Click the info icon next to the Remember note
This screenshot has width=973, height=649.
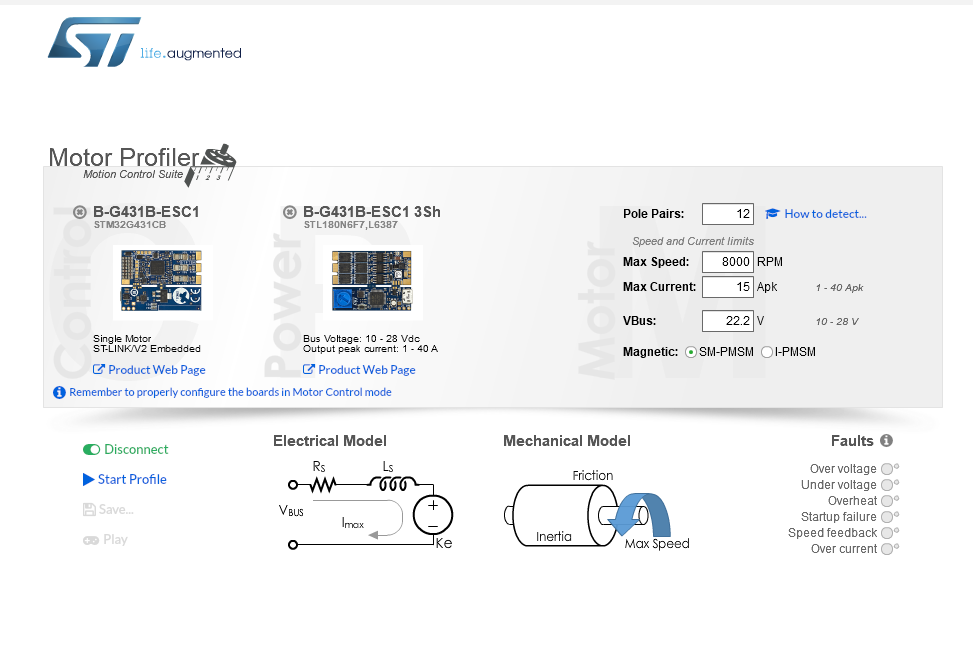click(59, 392)
